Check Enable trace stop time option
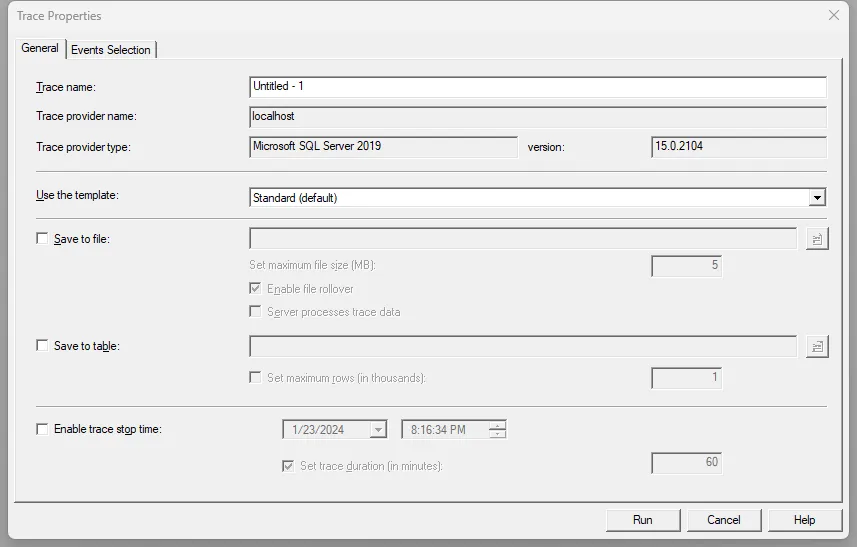Viewport: 857px width, 547px height. (x=42, y=429)
